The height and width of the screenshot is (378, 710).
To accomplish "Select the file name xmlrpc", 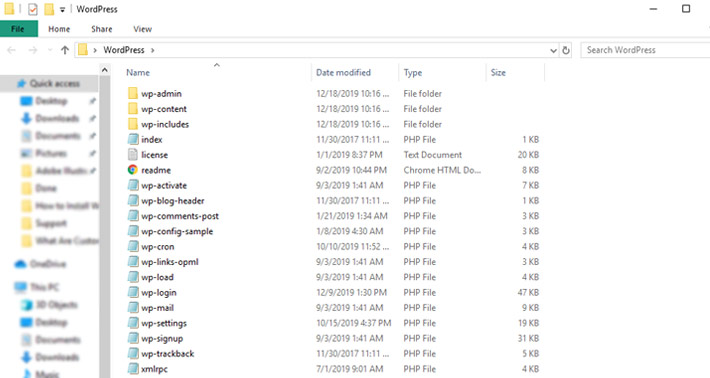I will pyautogui.click(x=154, y=369).
